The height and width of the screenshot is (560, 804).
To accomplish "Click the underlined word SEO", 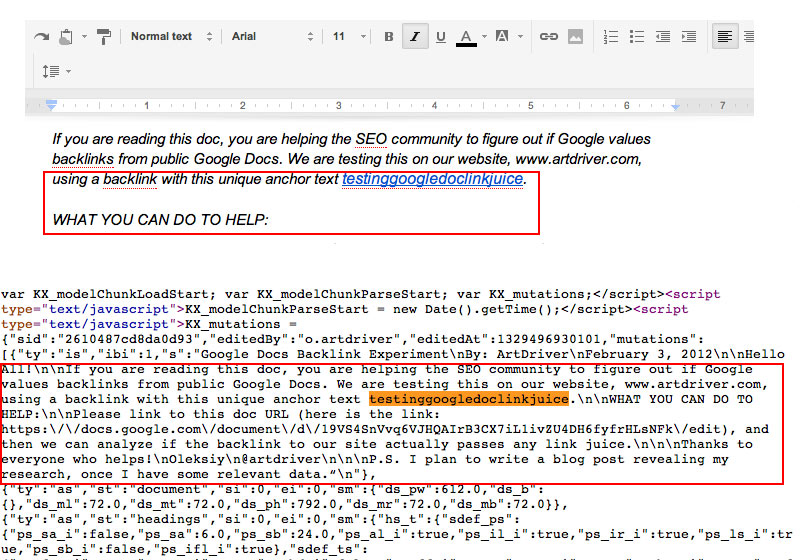I will [371, 139].
